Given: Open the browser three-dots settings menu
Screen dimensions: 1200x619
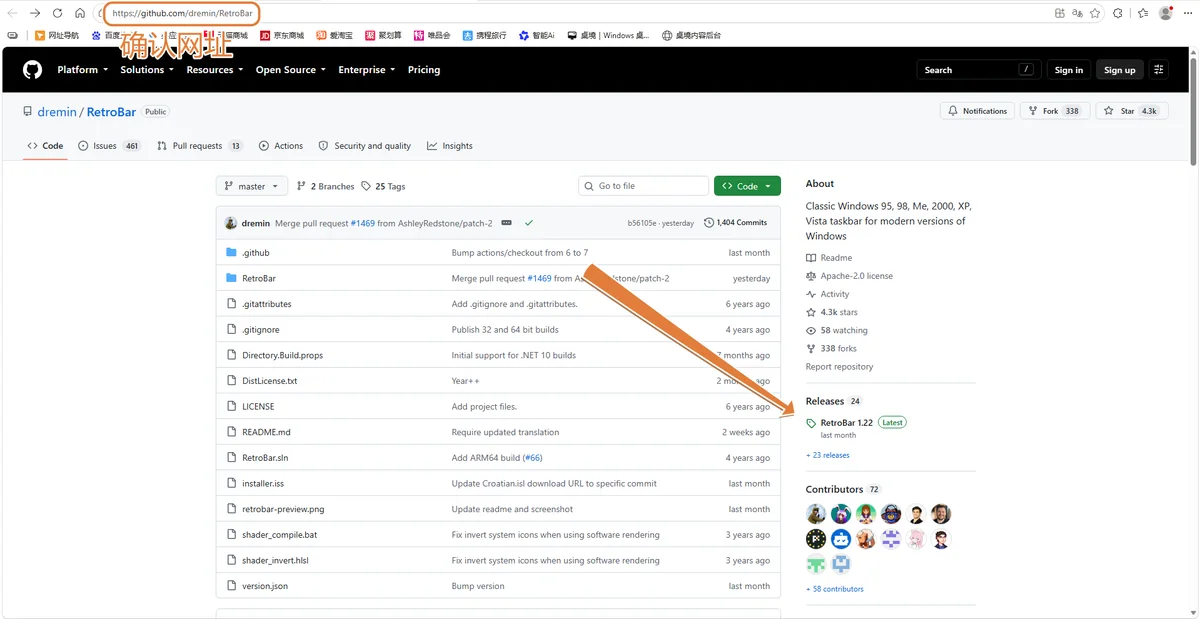Looking at the screenshot, I should click(x=1187, y=13).
